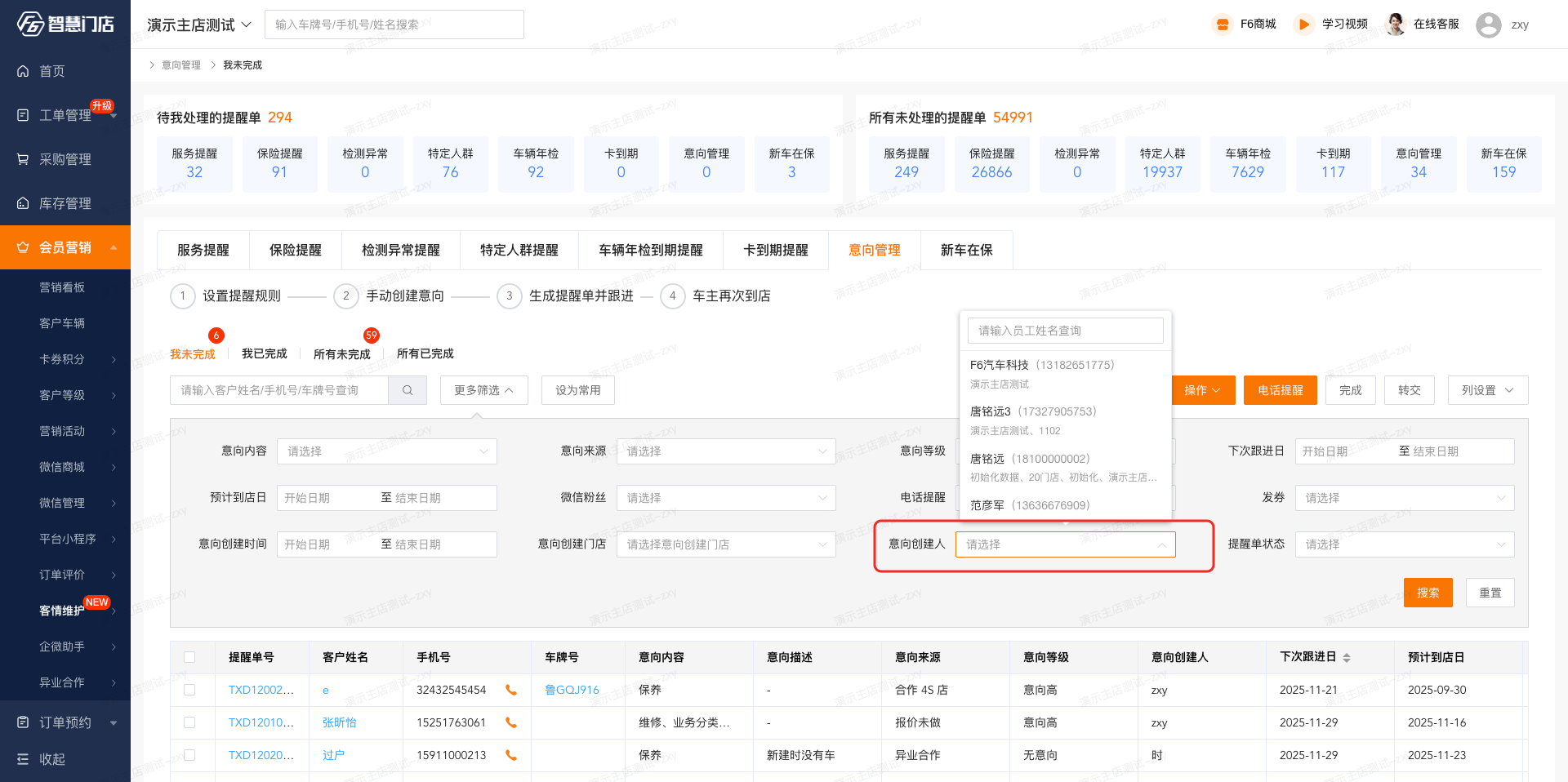1568x782 pixels.
Task: Open the F6商城 shop icon
Action: (x=1222, y=24)
